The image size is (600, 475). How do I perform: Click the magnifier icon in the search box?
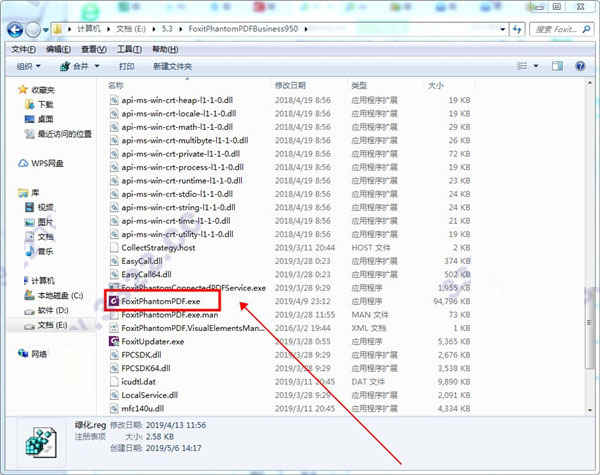coord(586,29)
